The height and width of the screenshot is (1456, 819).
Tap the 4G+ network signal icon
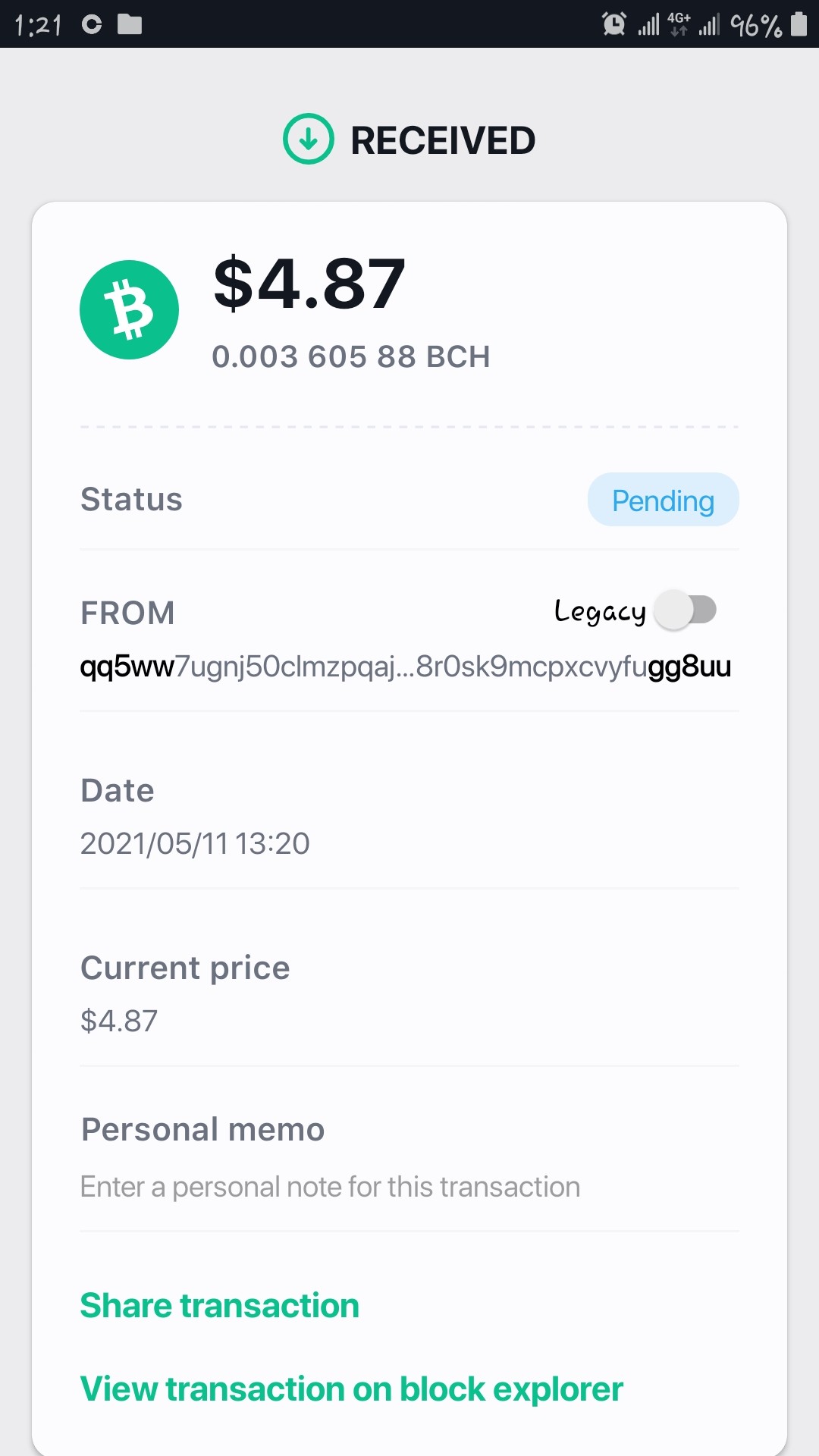click(x=679, y=24)
